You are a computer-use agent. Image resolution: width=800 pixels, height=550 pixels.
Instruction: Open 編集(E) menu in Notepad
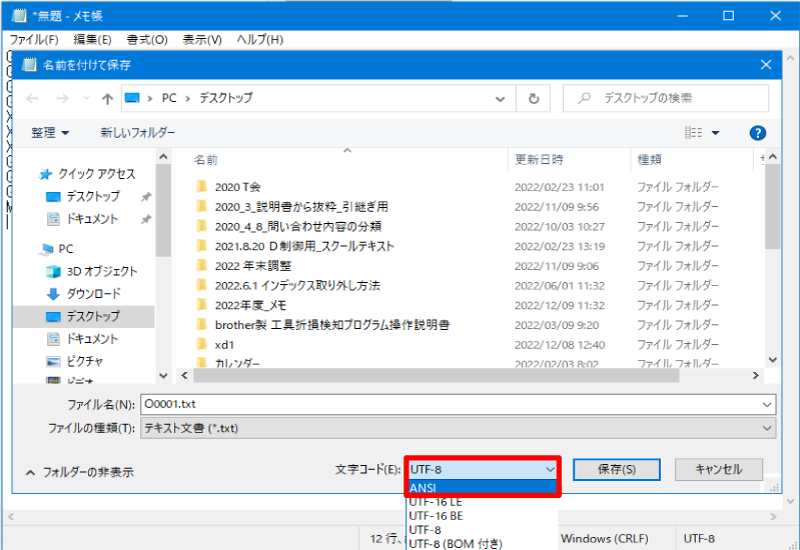tap(92, 40)
